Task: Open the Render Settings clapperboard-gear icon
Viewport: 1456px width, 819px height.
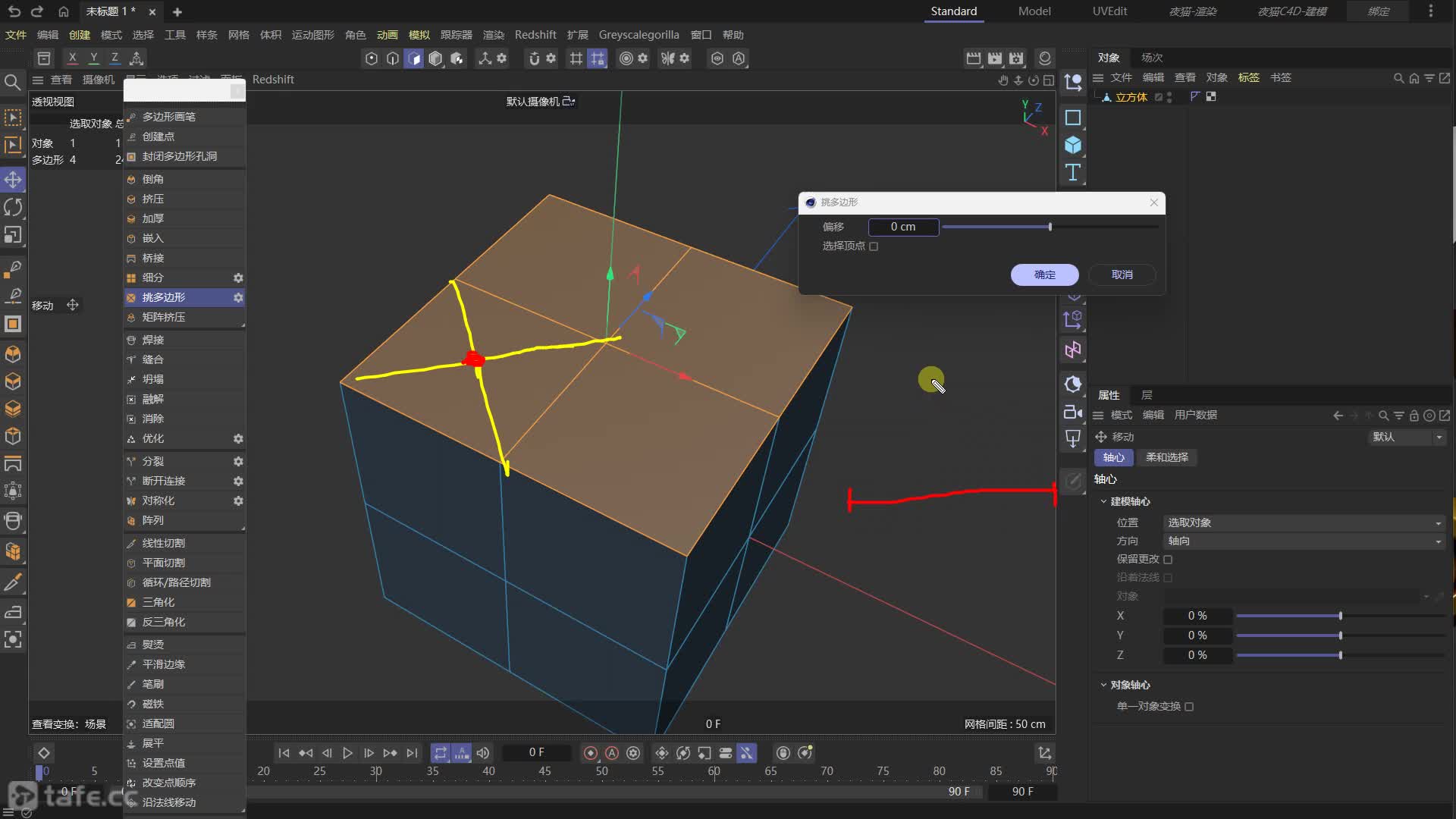Action: [1016, 58]
